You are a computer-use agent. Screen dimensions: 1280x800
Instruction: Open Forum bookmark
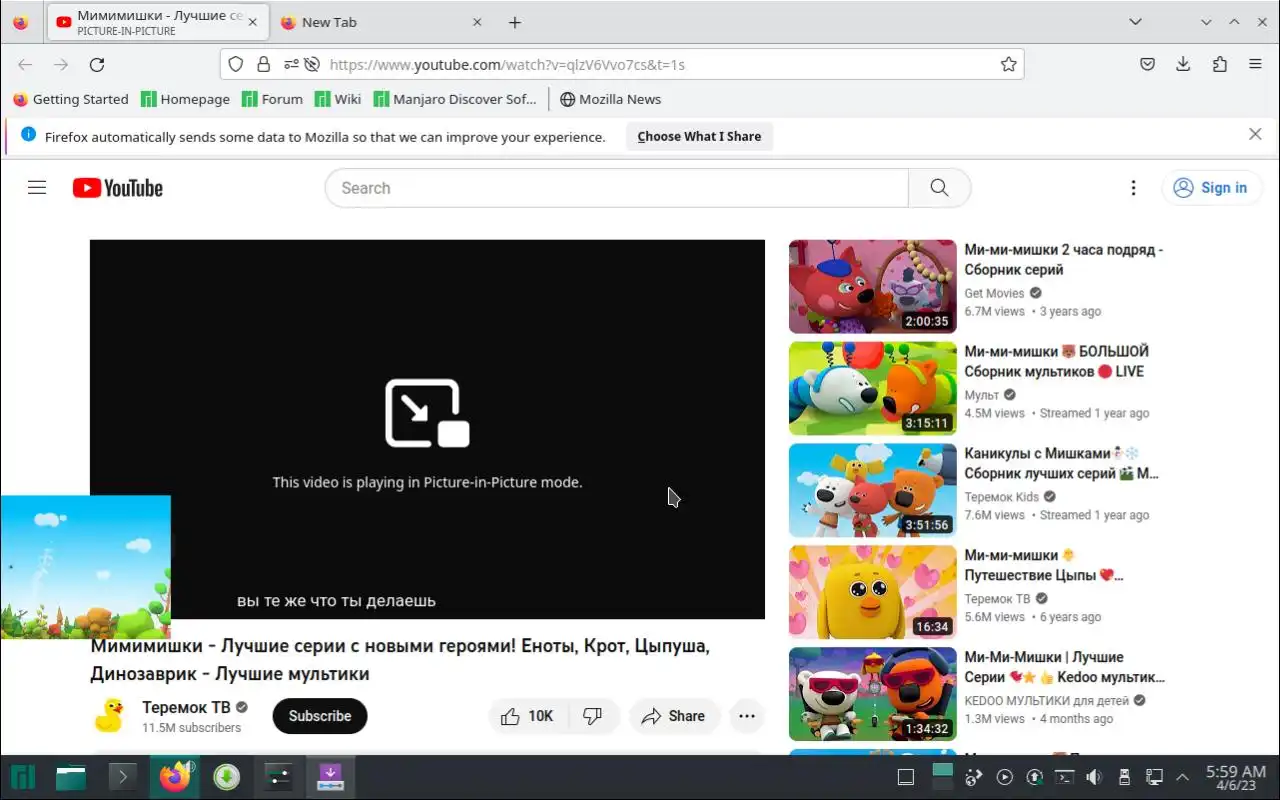tap(272, 99)
